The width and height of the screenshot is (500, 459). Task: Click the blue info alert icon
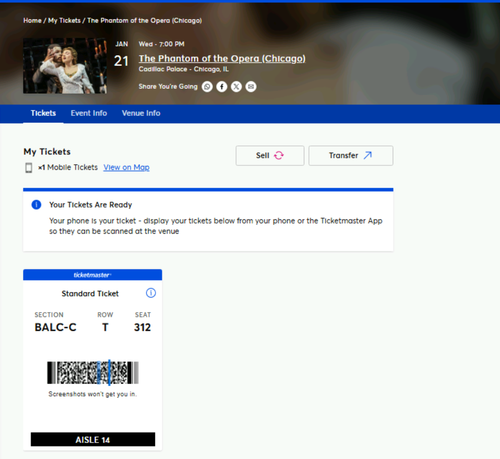pos(36,205)
